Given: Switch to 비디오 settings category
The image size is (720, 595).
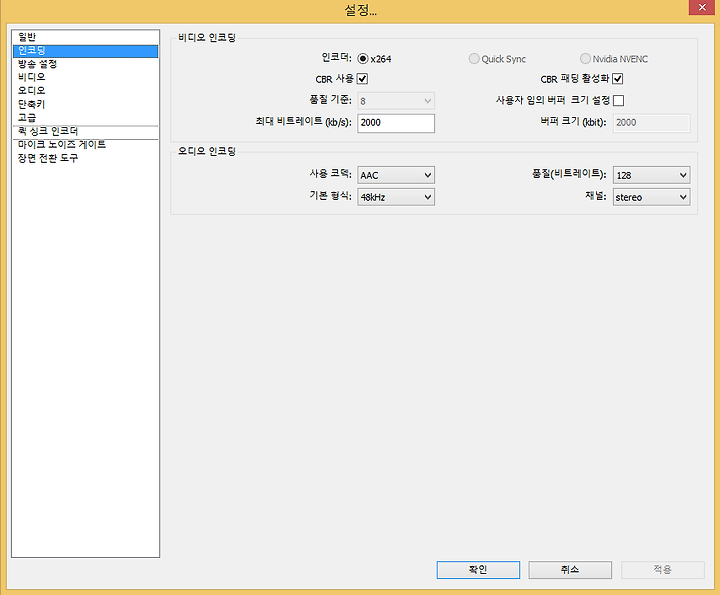Looking at the screenshot, I should click(x=85, y=77).
